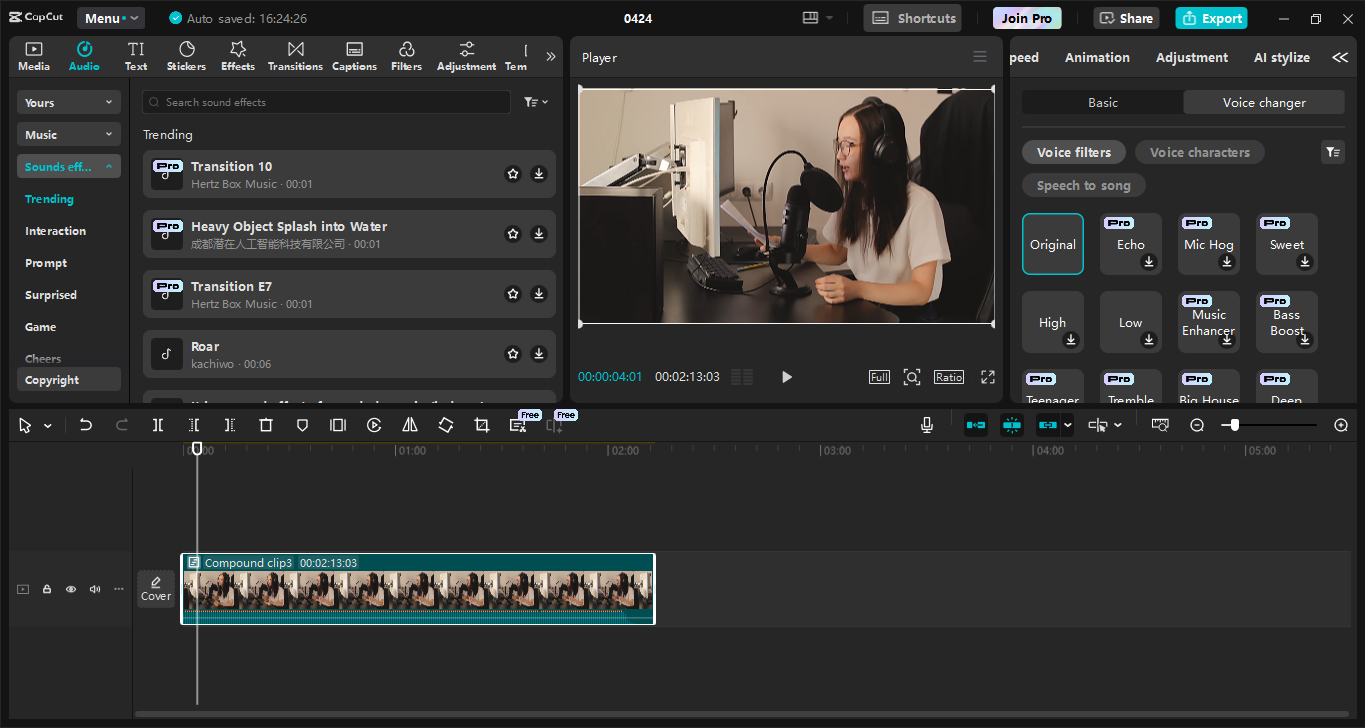Viewport: 1365px width, 728px height.
Task: Download the Roar sound effect
Action: [539, 354]
